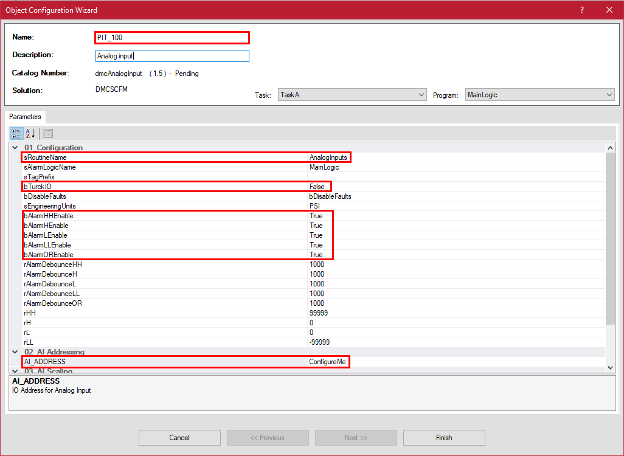Select the AI_ADDRESS ConfigureMe value

tap(328, 361)
